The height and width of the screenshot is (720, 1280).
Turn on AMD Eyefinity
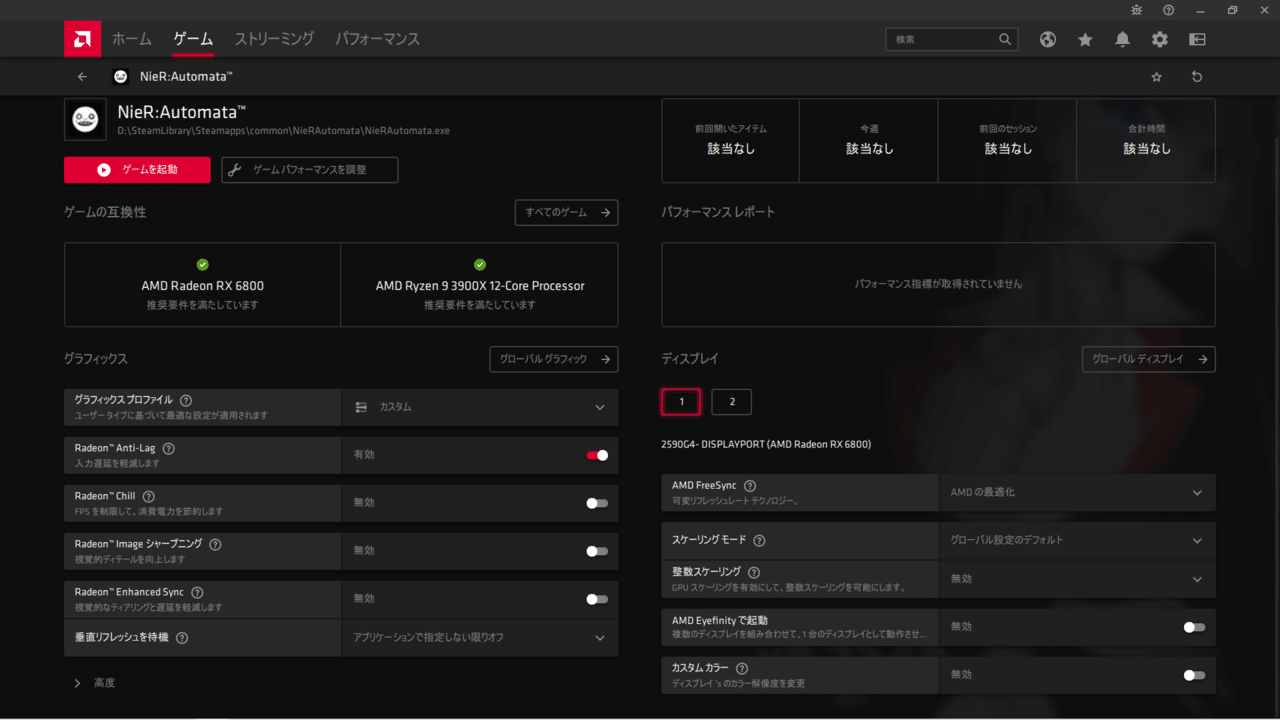pos(1193,626)
